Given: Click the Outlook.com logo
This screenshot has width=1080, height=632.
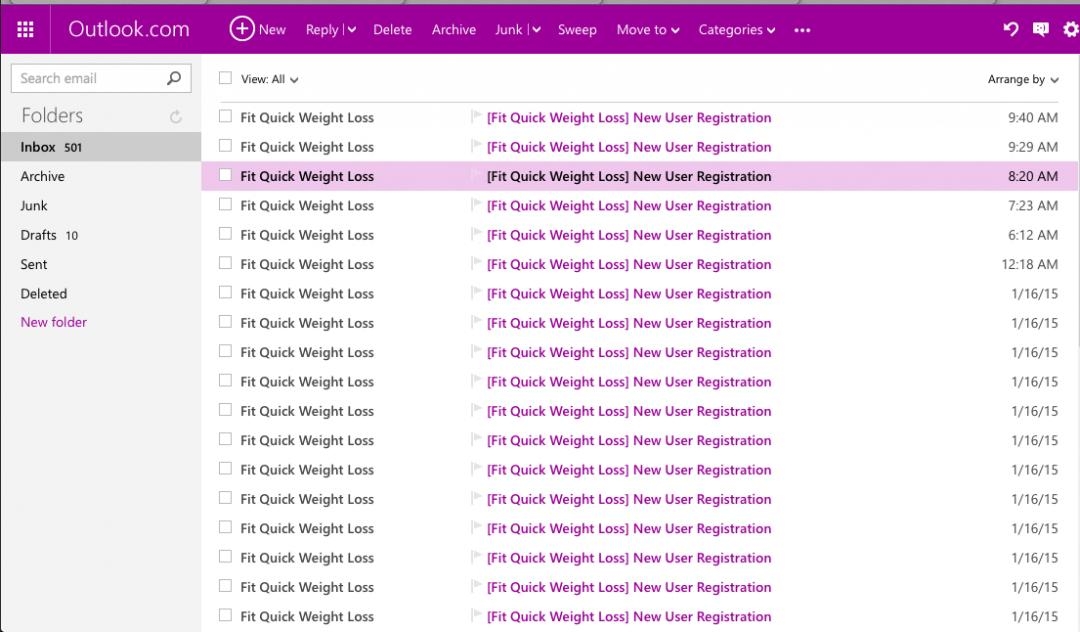Looking at the screenshot, I should tap(129, 29).
